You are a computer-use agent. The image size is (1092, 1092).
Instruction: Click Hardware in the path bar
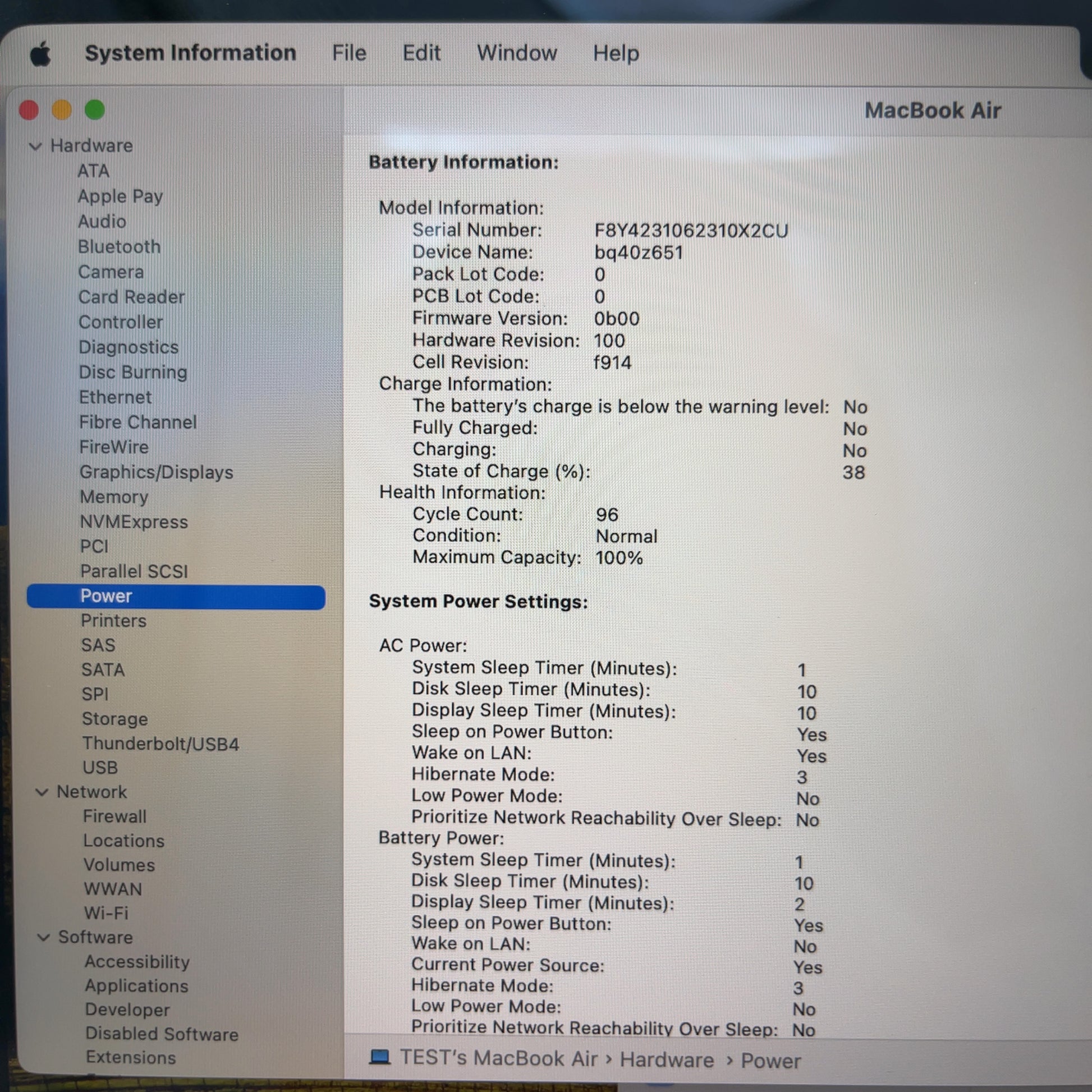pos(667,1061)
